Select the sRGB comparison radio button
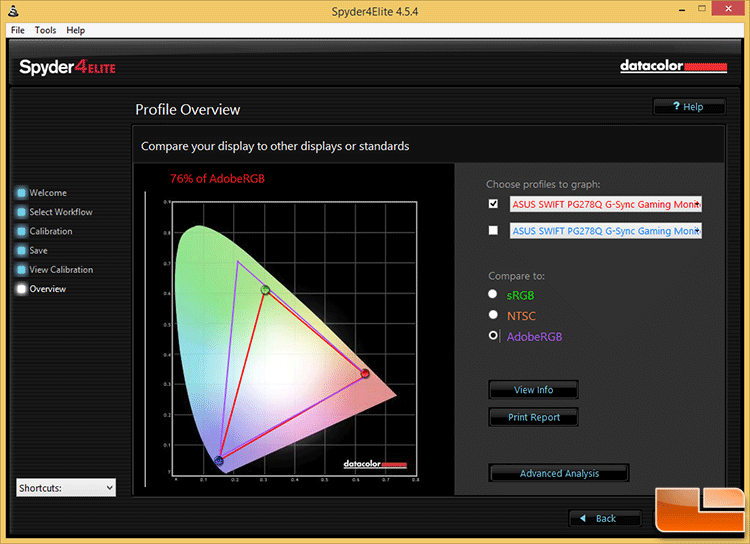Screen dimensions: 750x544 click(493, 294)
